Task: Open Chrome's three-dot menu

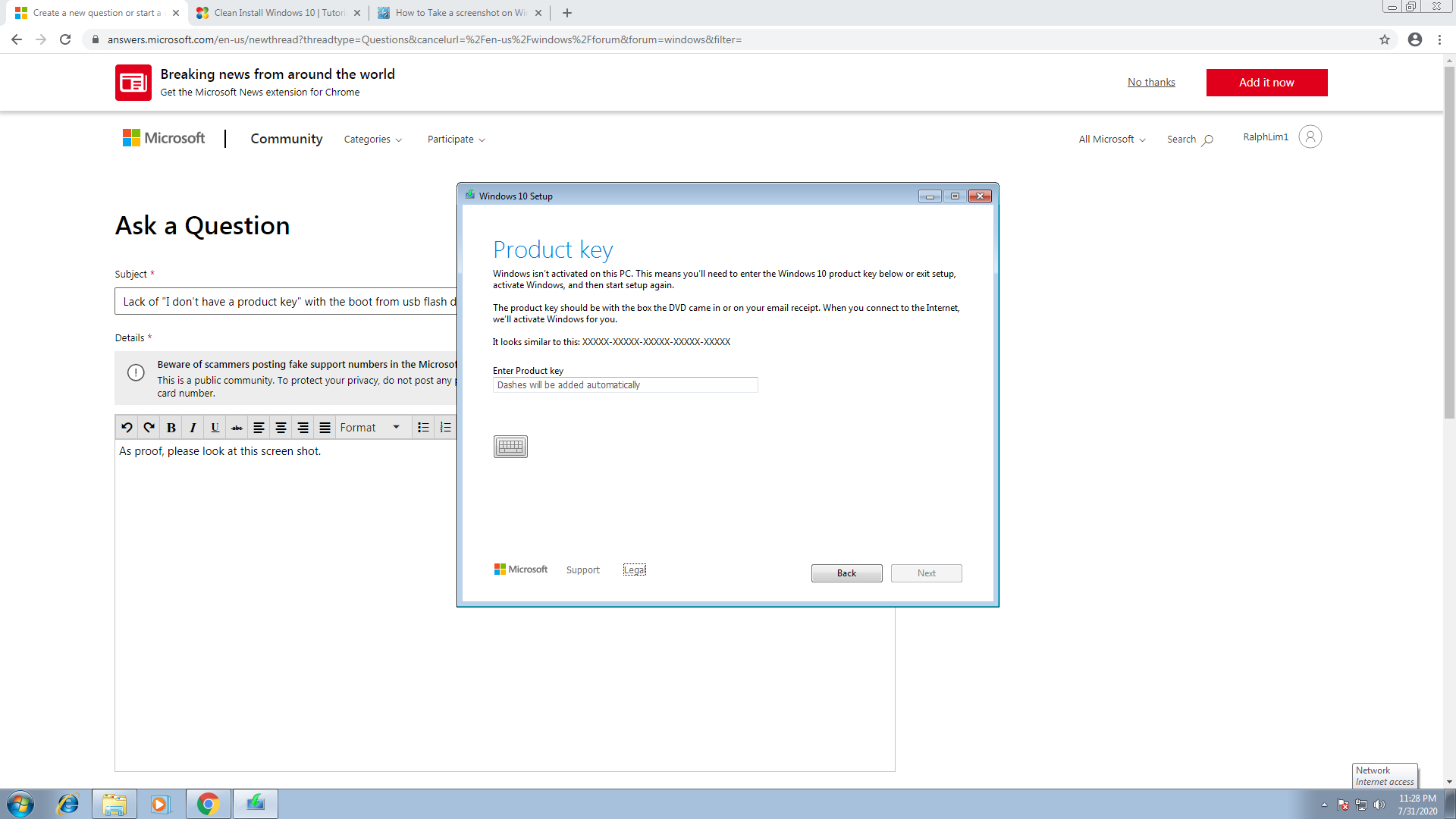Action: pos(1439,39)
